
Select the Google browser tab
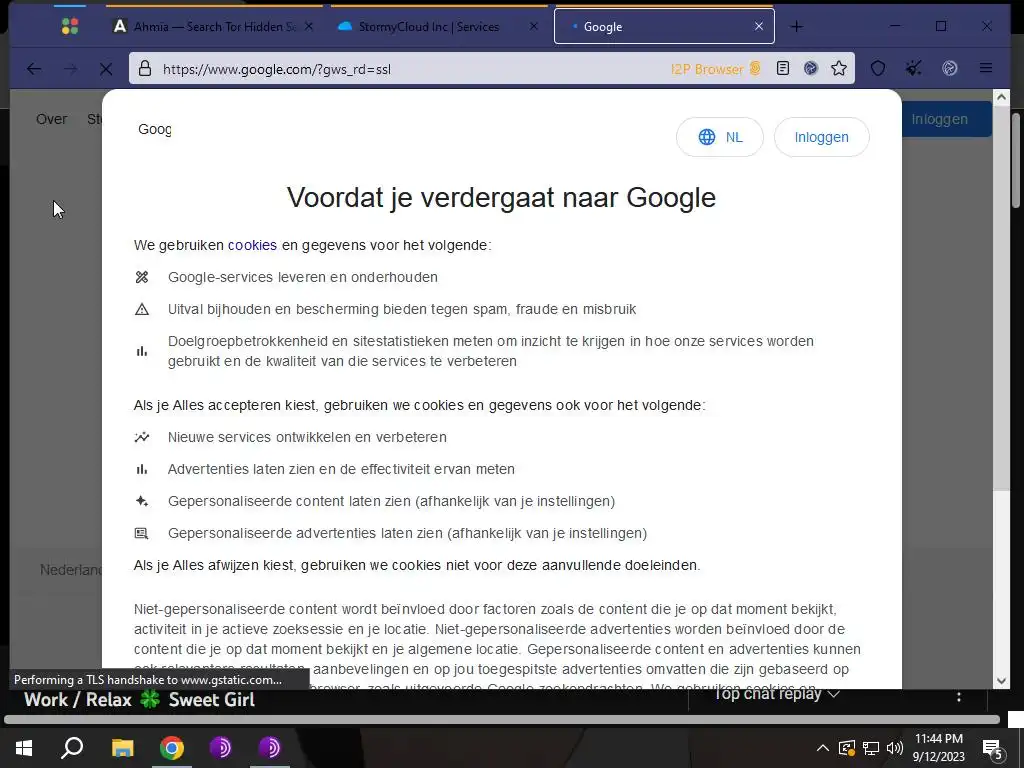pyautogui.click(x=664, y=27)
